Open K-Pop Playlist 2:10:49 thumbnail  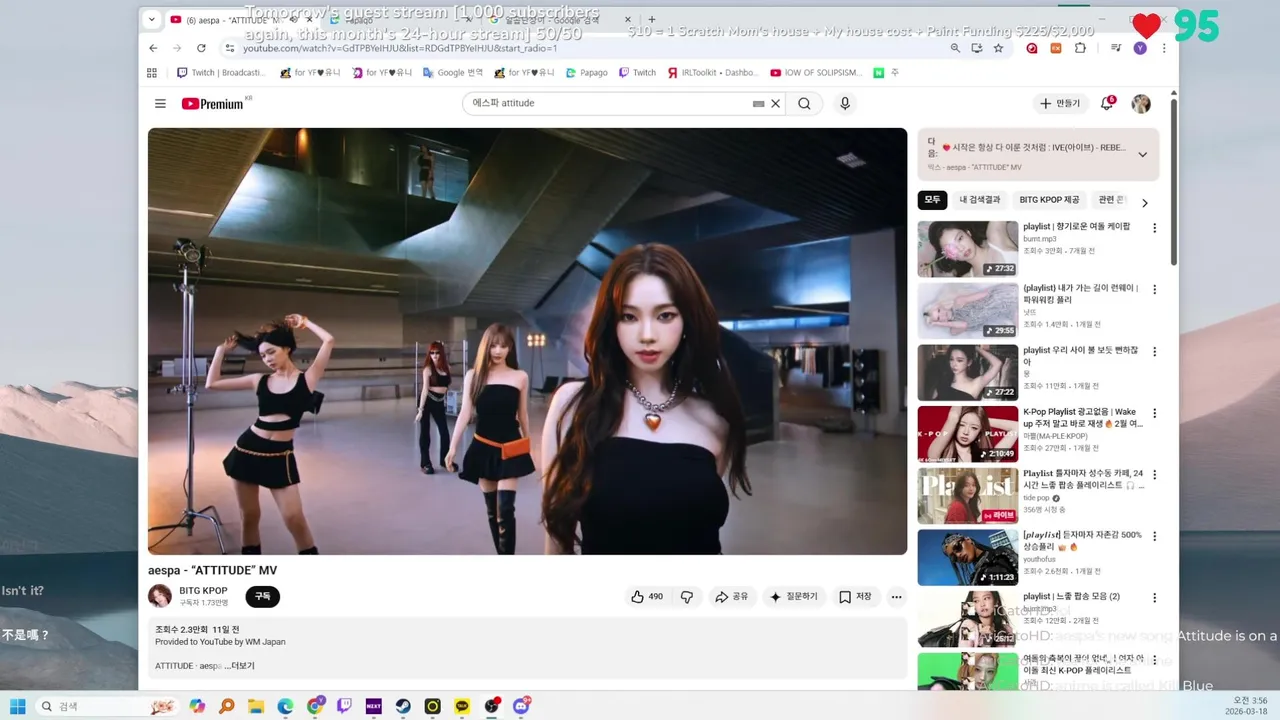tap(968, 434)
